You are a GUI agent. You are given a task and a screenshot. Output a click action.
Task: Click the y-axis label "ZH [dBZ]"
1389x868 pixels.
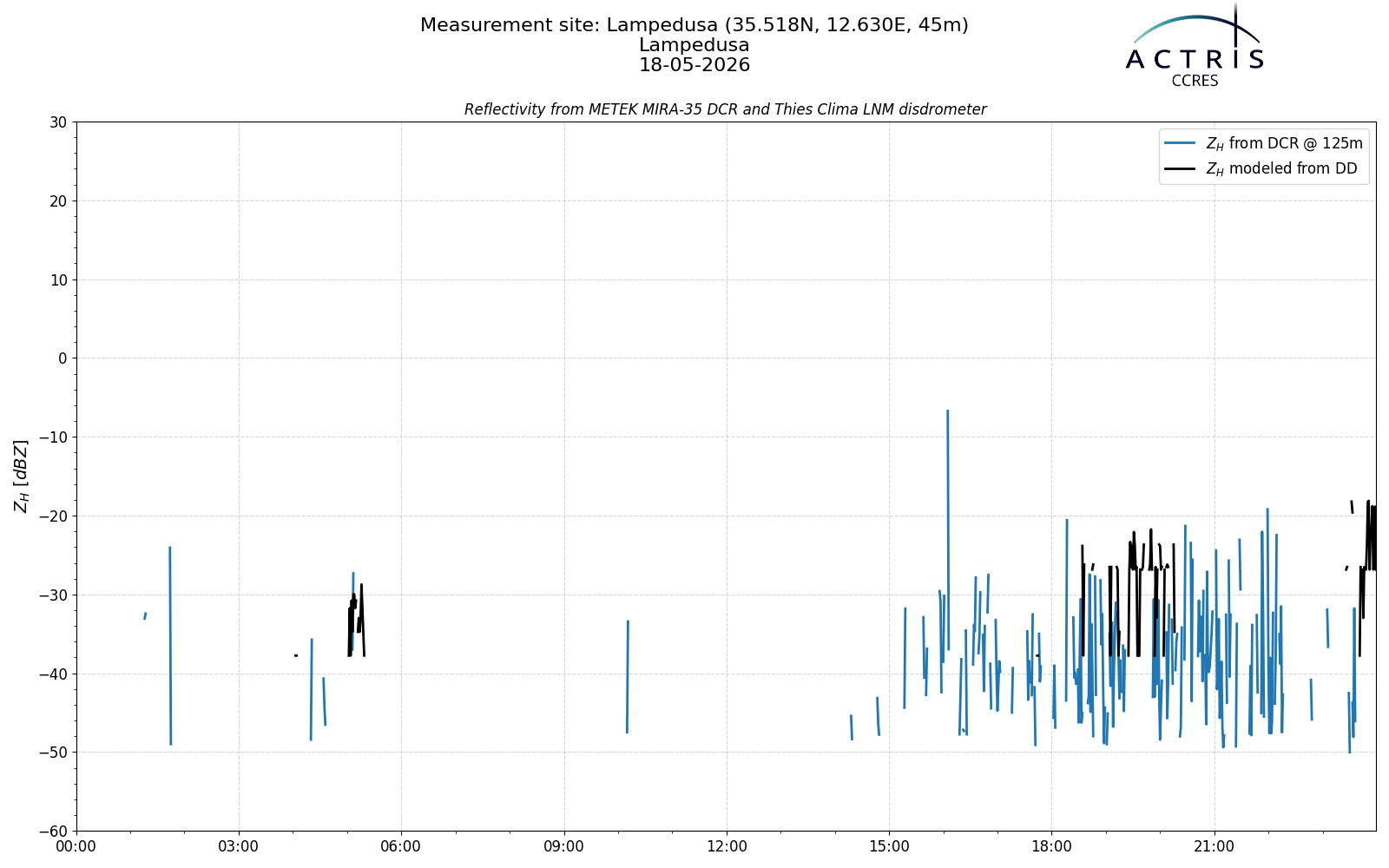pos(21,476)
